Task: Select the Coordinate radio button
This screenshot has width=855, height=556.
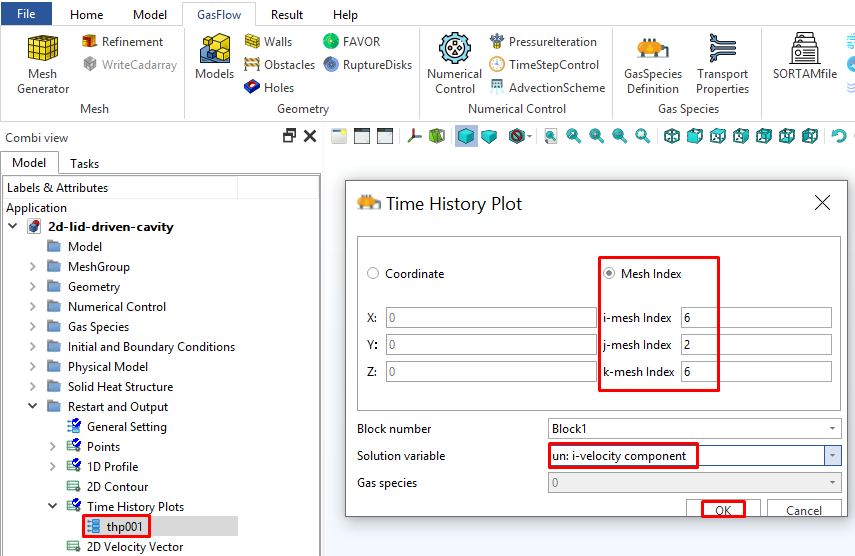Action: (x=374, y=274)
